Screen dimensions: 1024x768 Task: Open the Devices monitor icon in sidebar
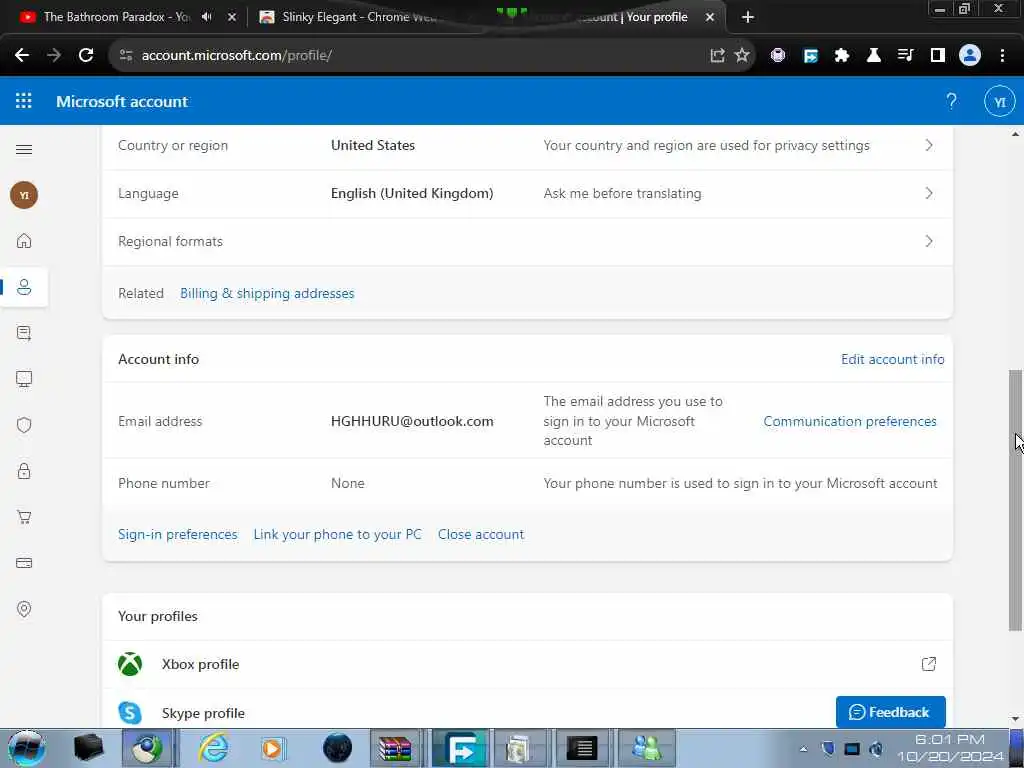[x=24, y=379]
